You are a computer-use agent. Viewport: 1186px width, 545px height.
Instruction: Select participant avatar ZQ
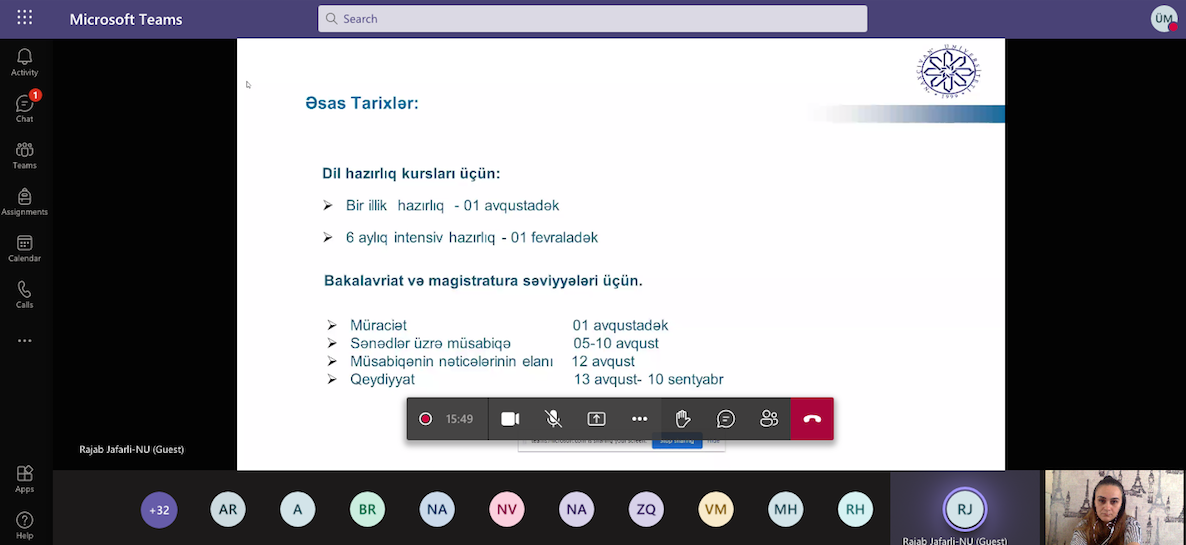(x=646, y=509)
